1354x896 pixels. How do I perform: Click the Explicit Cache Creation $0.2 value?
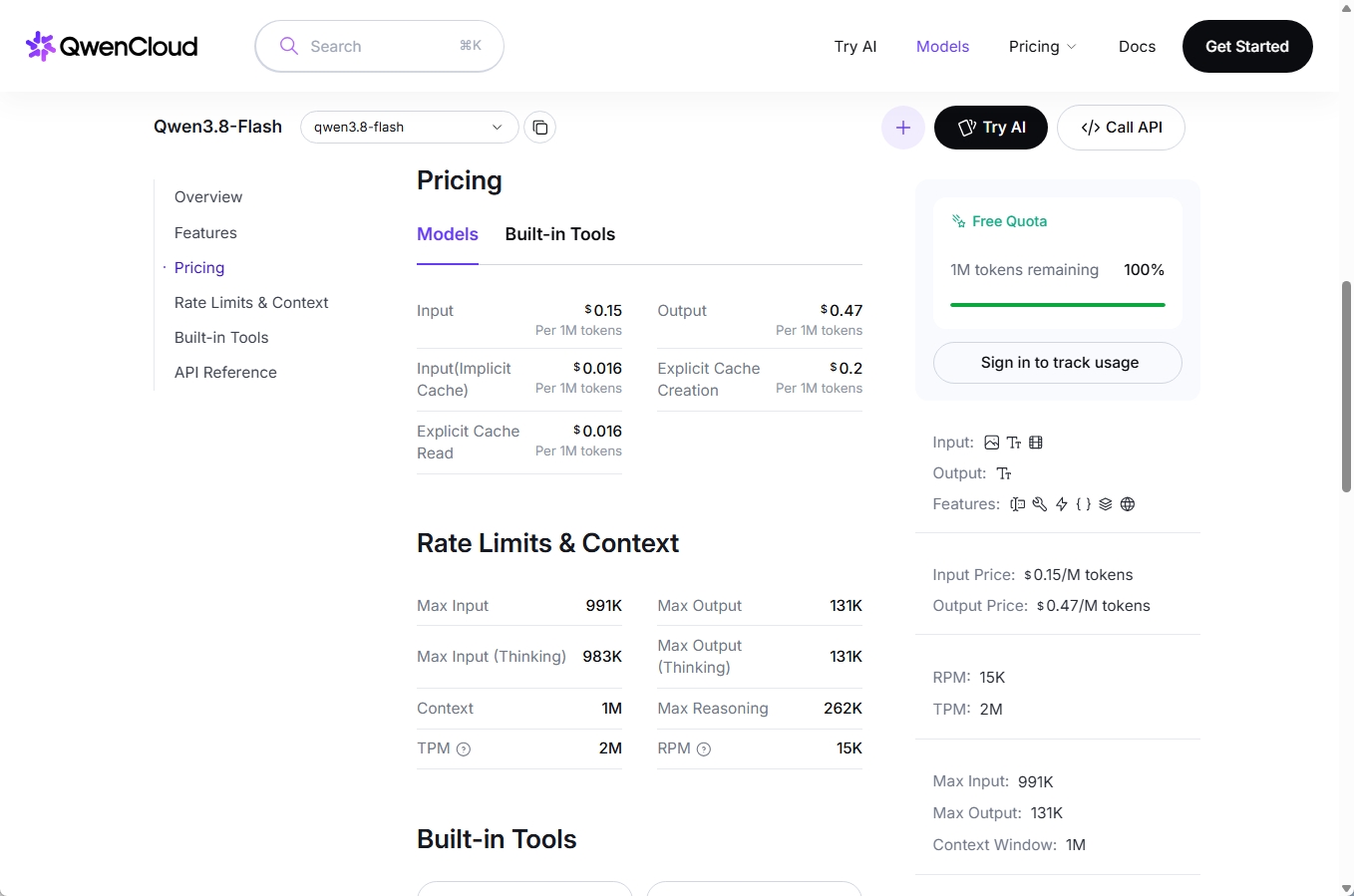click(846, 369)
